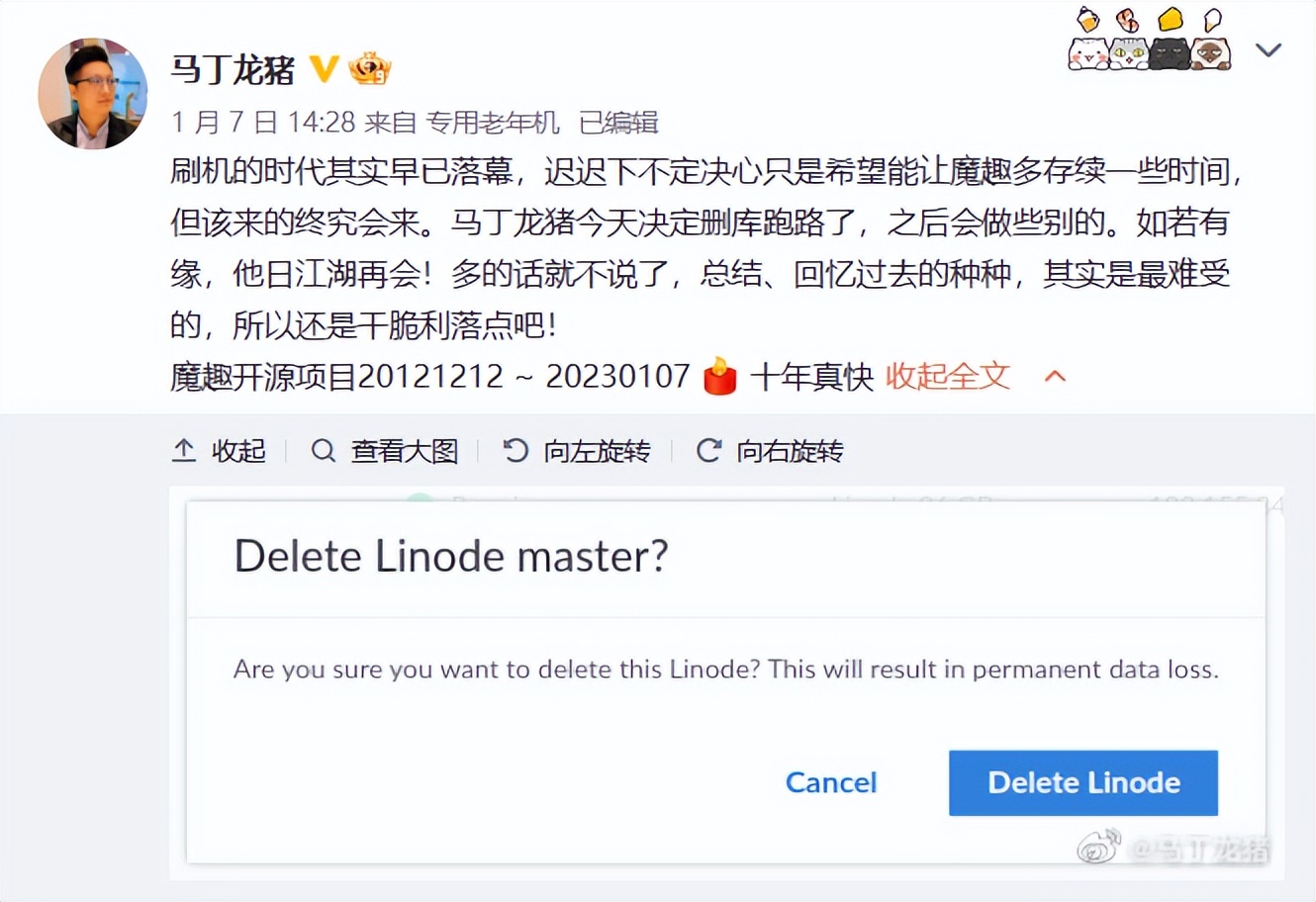Click the 向左旋转 rotate left icon
This screenshot has height=902, width=1316.
click(x=515, y=451)
